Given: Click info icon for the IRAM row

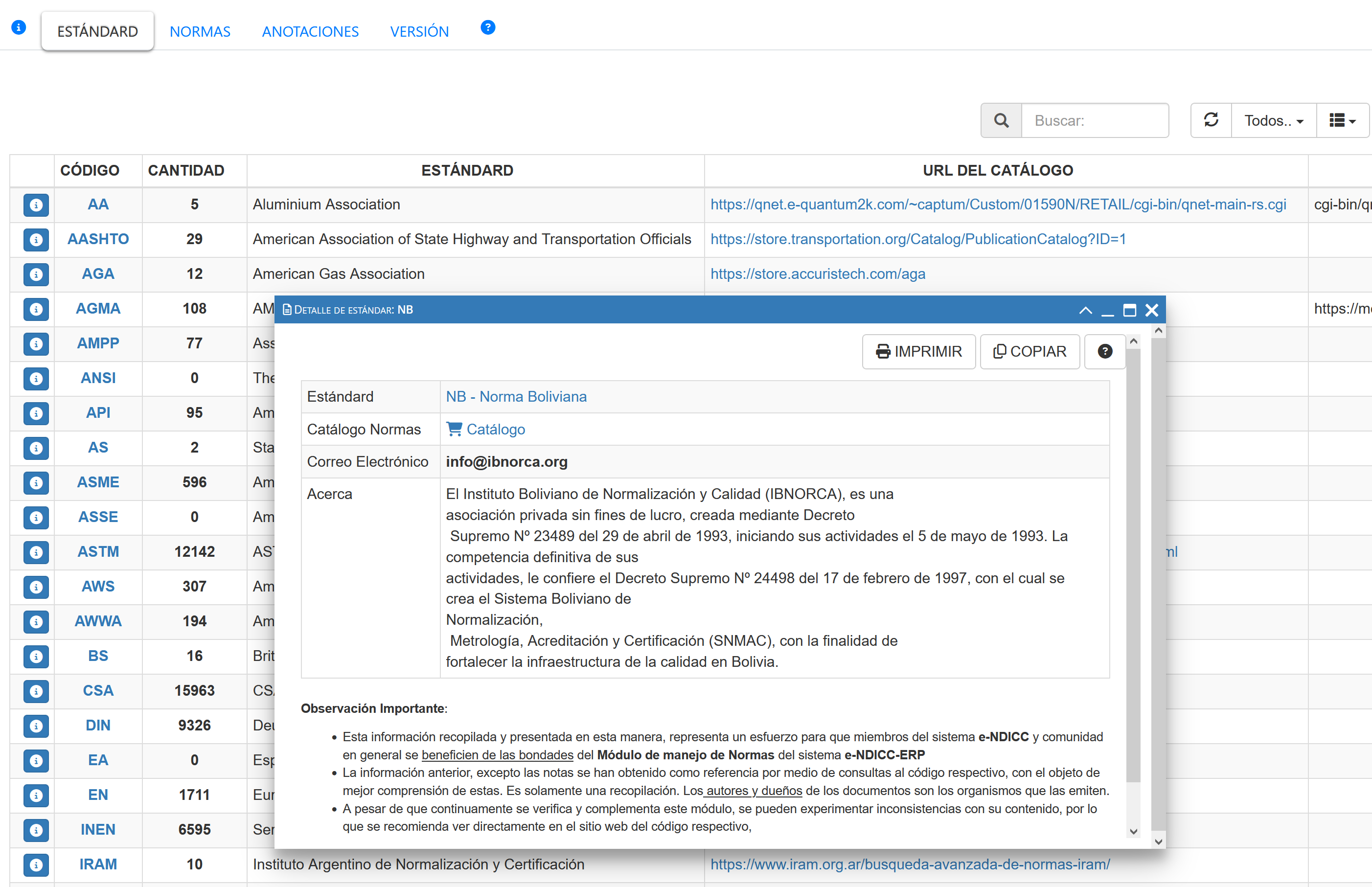Looking at the screenshot, I should coord(36,864).
